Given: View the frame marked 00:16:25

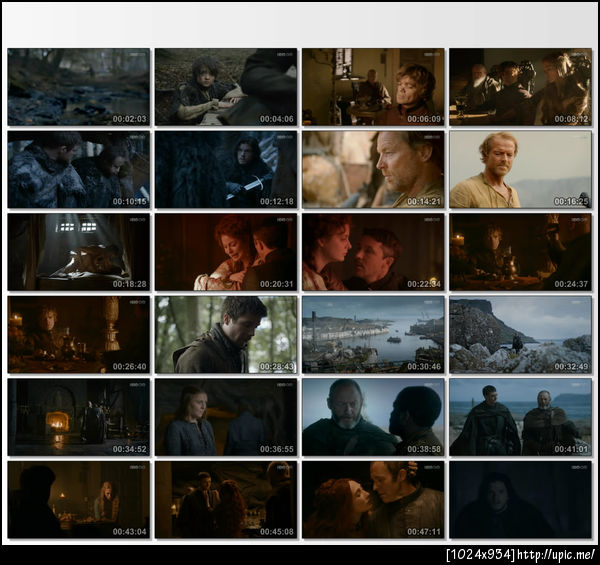Looking at the screenshot, I should [x=520, y=169].
